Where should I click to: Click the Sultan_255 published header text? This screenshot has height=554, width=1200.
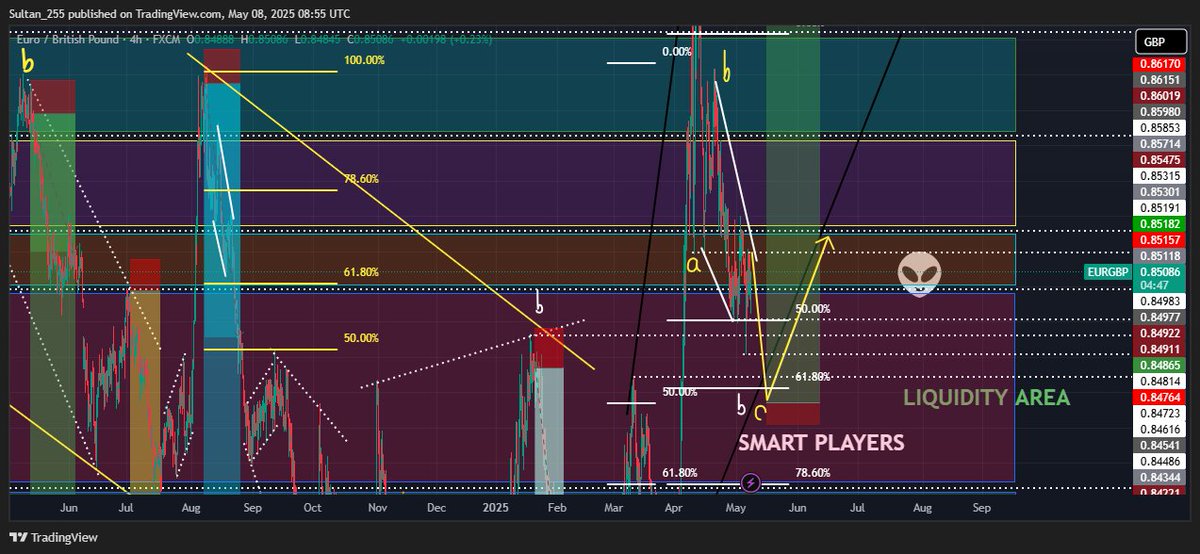pos(180,14)
